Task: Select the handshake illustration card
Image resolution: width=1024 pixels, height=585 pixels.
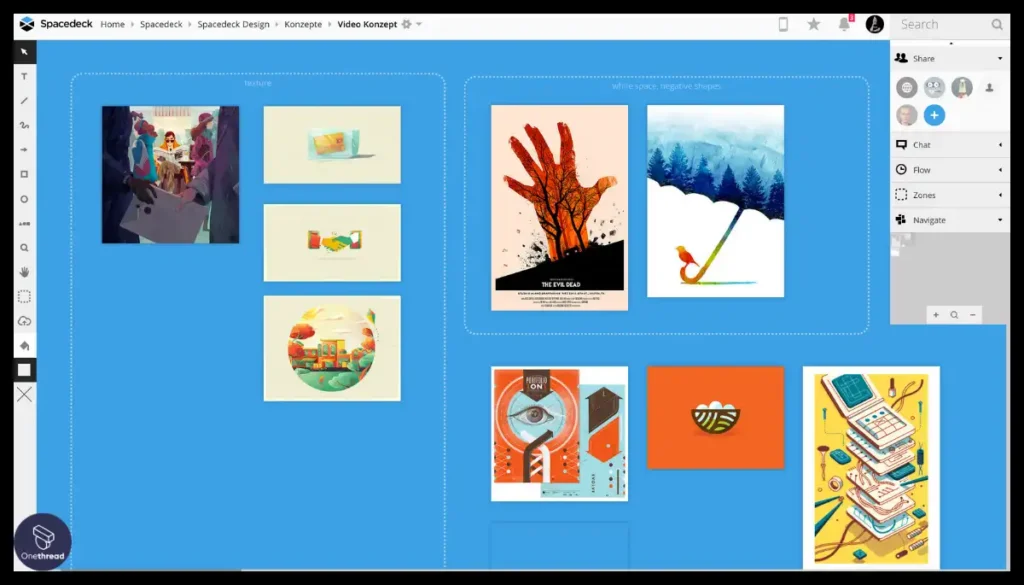Action: click(332, 243)
